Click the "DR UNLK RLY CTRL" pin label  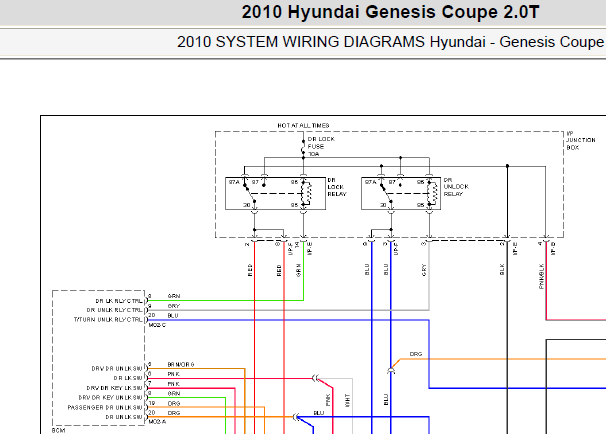[114, 310]
